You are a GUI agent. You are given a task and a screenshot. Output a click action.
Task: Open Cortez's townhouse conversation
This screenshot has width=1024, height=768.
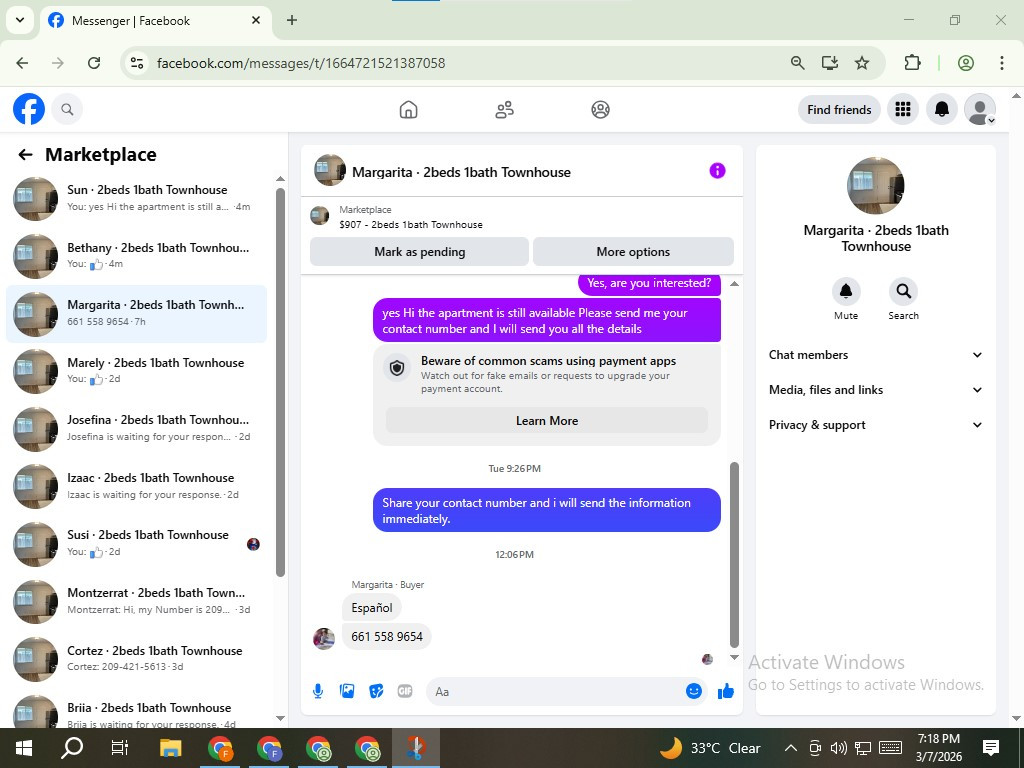coord(136,658)
